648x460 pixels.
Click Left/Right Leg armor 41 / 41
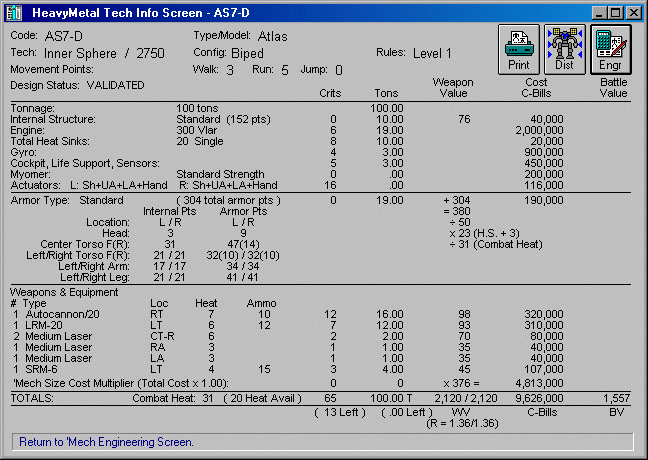point(242,277)
